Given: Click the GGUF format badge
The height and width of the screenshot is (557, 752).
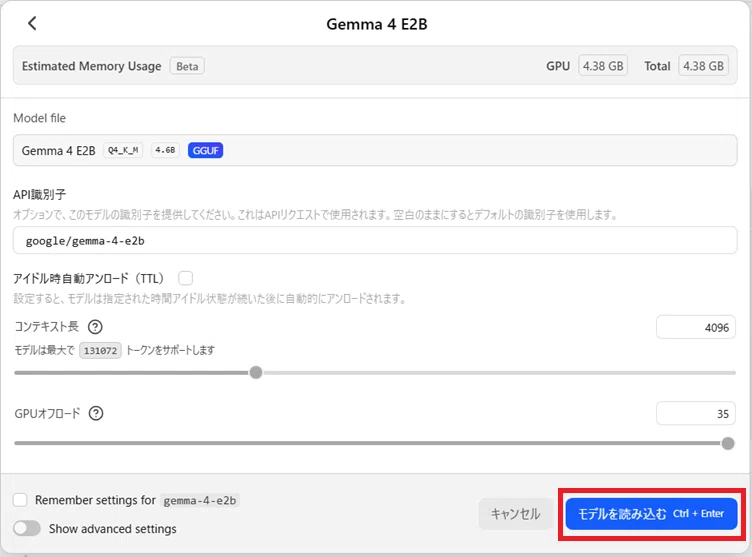Looking at the screenshot, I should coord(205,151).
